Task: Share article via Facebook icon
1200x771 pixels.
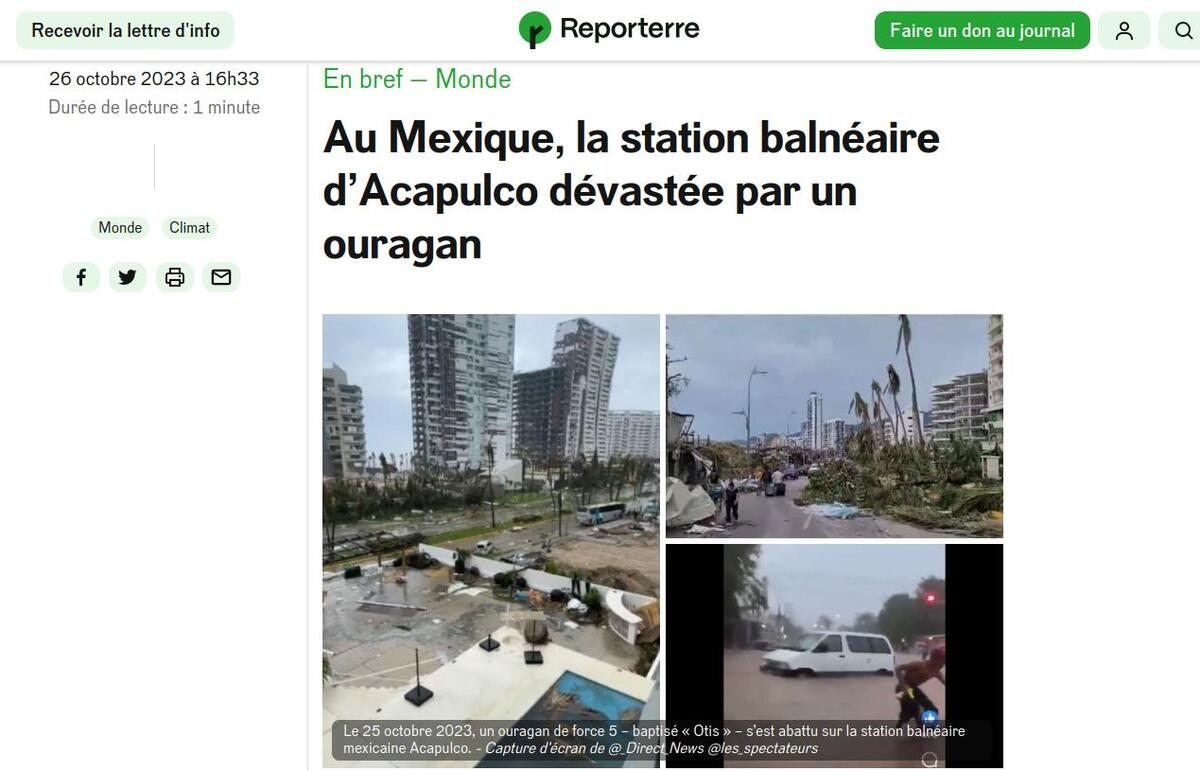Action: pyautogui.click(x=81, y=277)
